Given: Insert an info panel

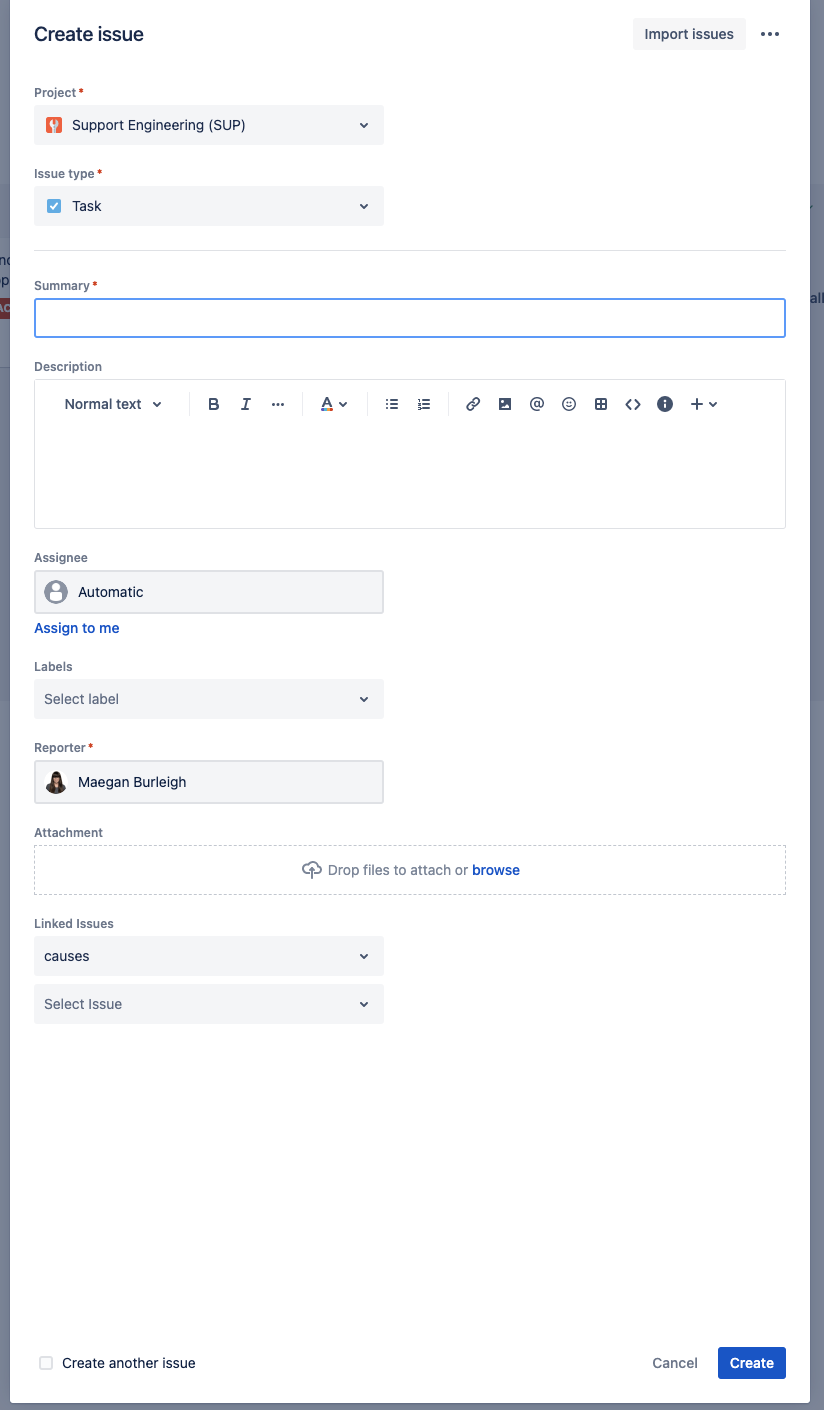Looking at the screenshot, I should click(x=665, y=404).
